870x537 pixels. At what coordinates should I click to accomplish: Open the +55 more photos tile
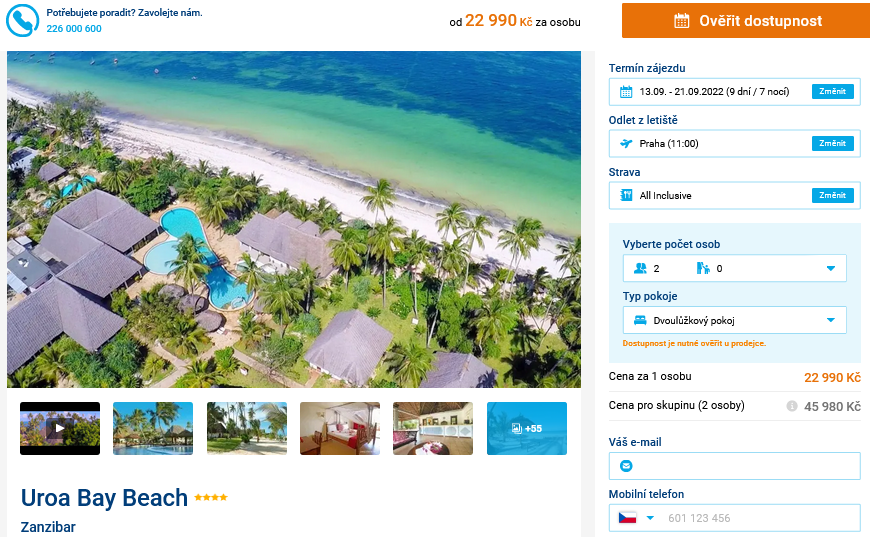tap(527, 428)
